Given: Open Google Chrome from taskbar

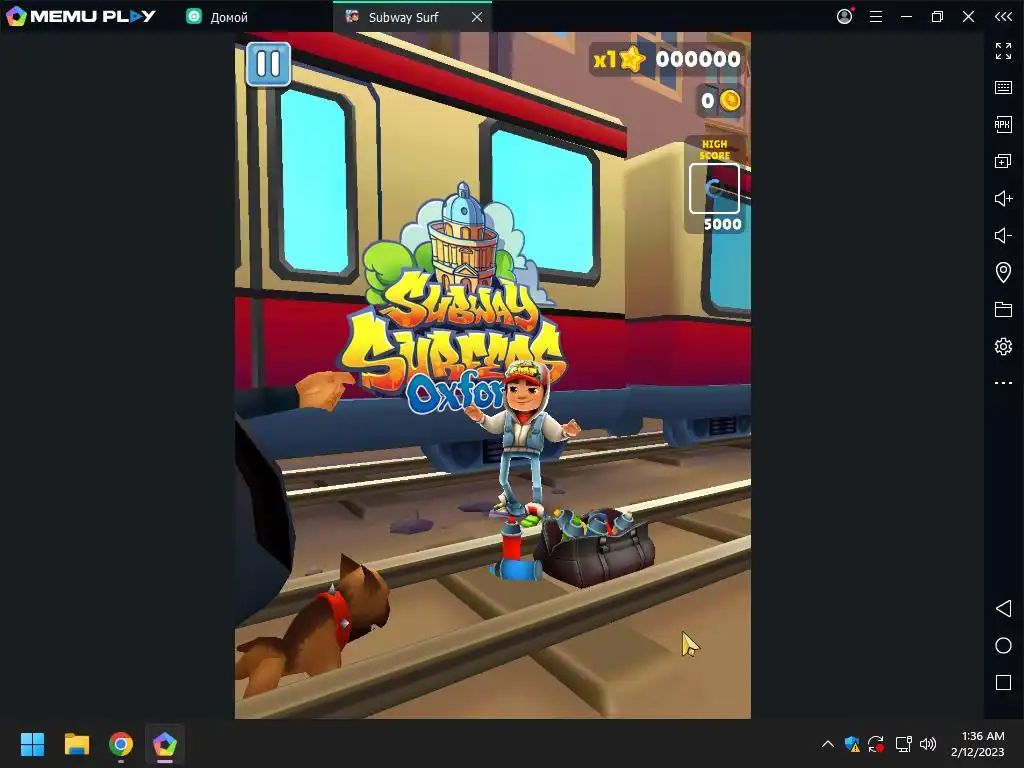Looking at the screenshot, I should coord(121,744).
